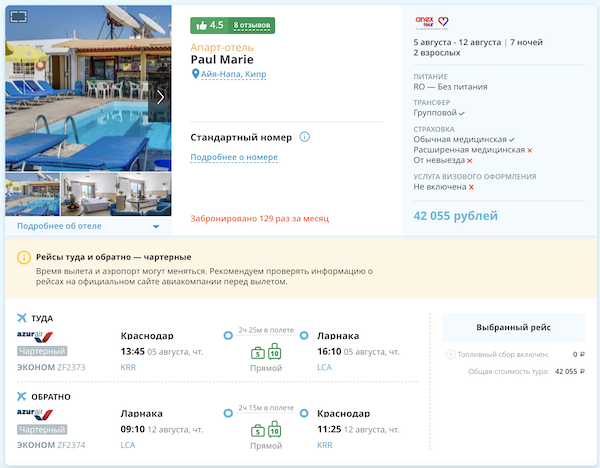This screenshot has width=600, height=468.
Task: Click the location pin icon by Айя-Напа
Action: point(195,74)
